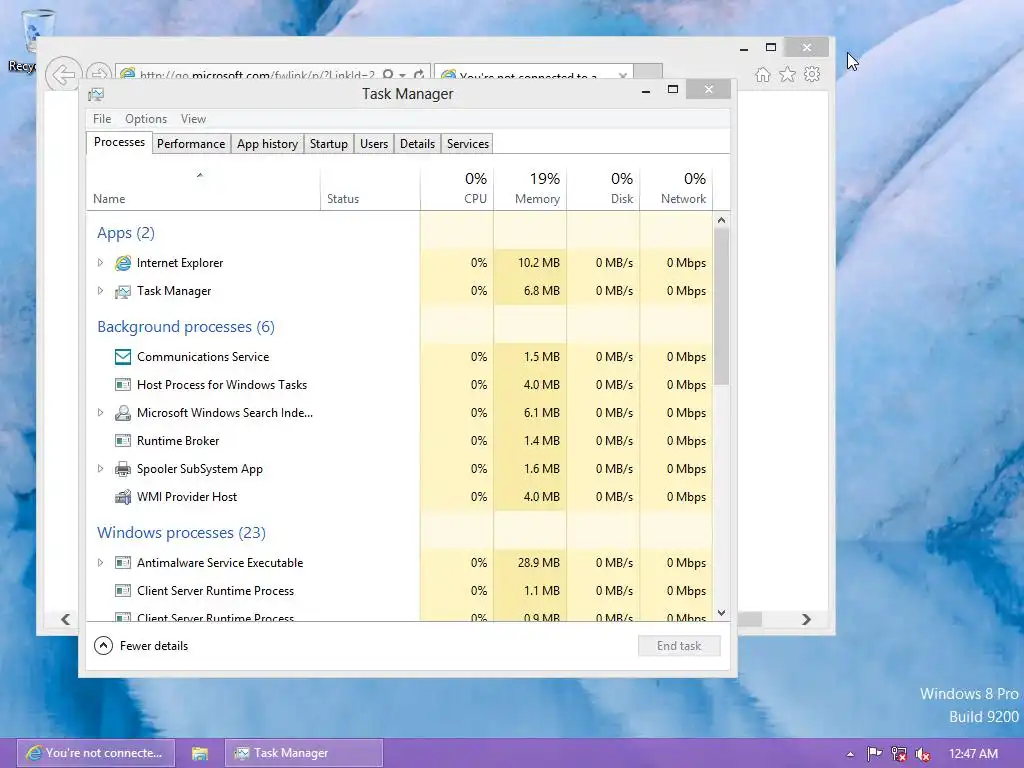
Task: Sort by the Name column header
Action: click(203, 188)
